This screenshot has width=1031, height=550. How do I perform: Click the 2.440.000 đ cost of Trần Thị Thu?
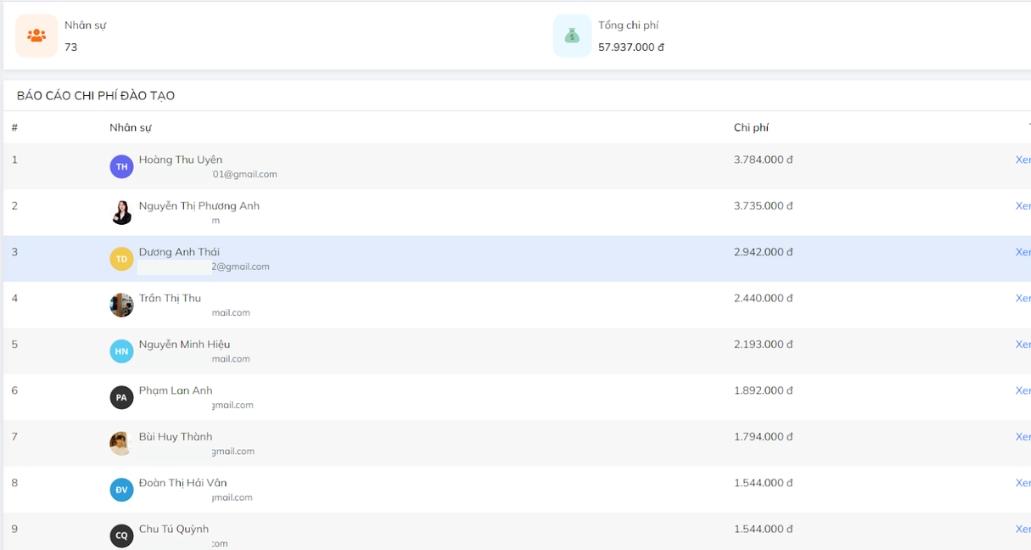click(763, 298)
